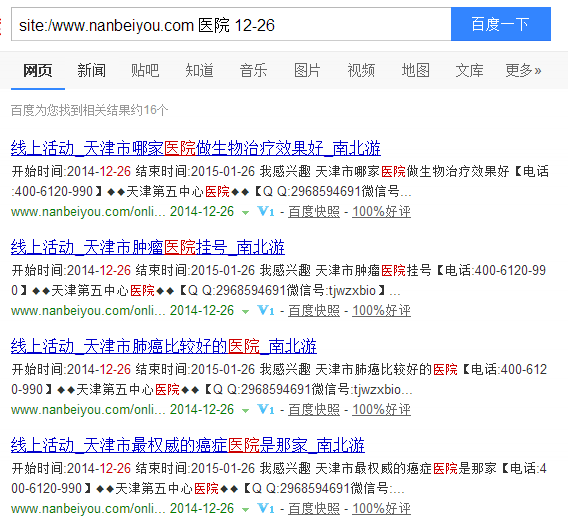Open 百度快照 for 最权威的癌症 result
Image resolution: width=568 pixels, height=528 pixels.
314,508
